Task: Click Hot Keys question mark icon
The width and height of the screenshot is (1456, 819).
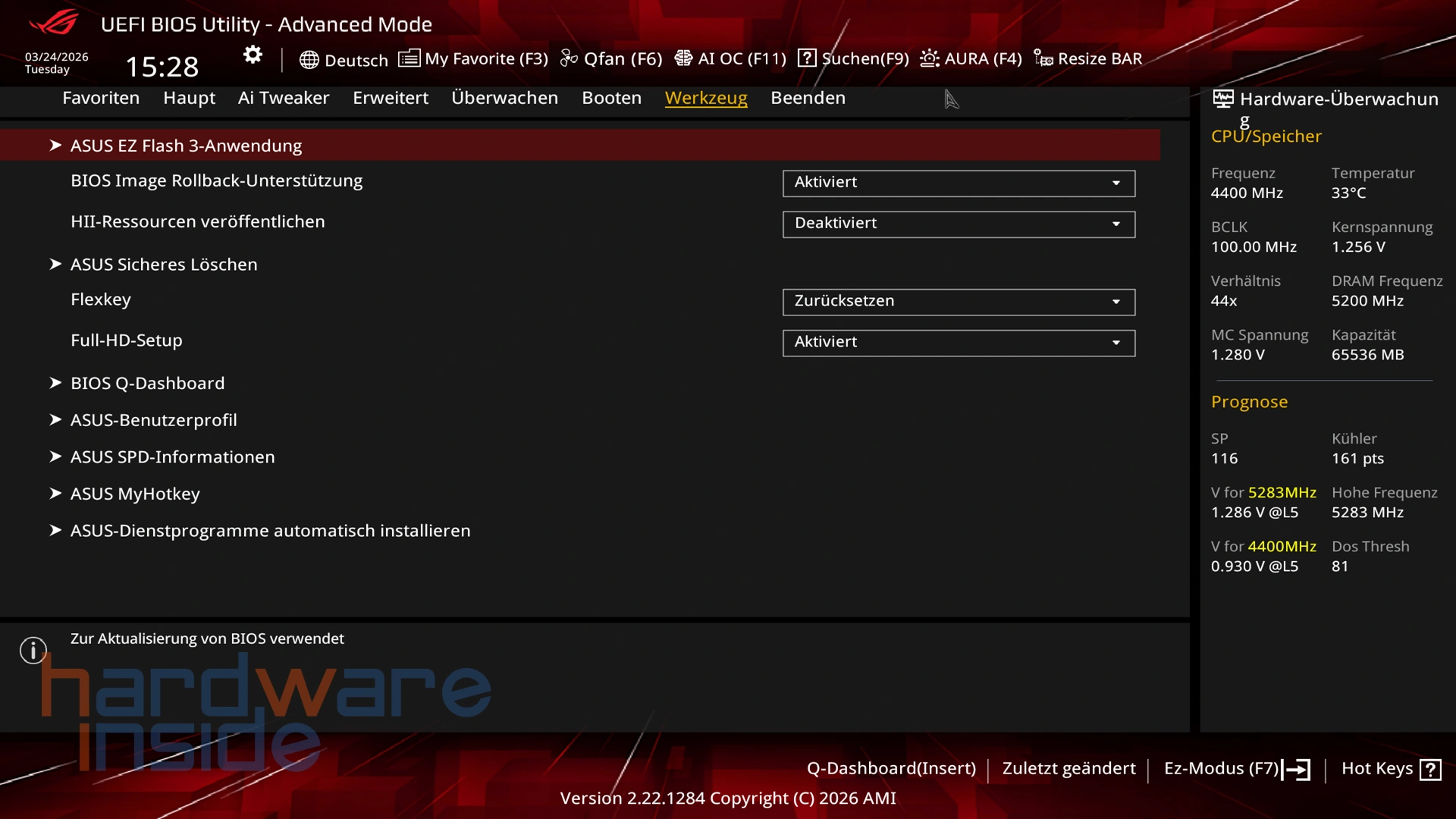Action: (x=1430, y=770)
